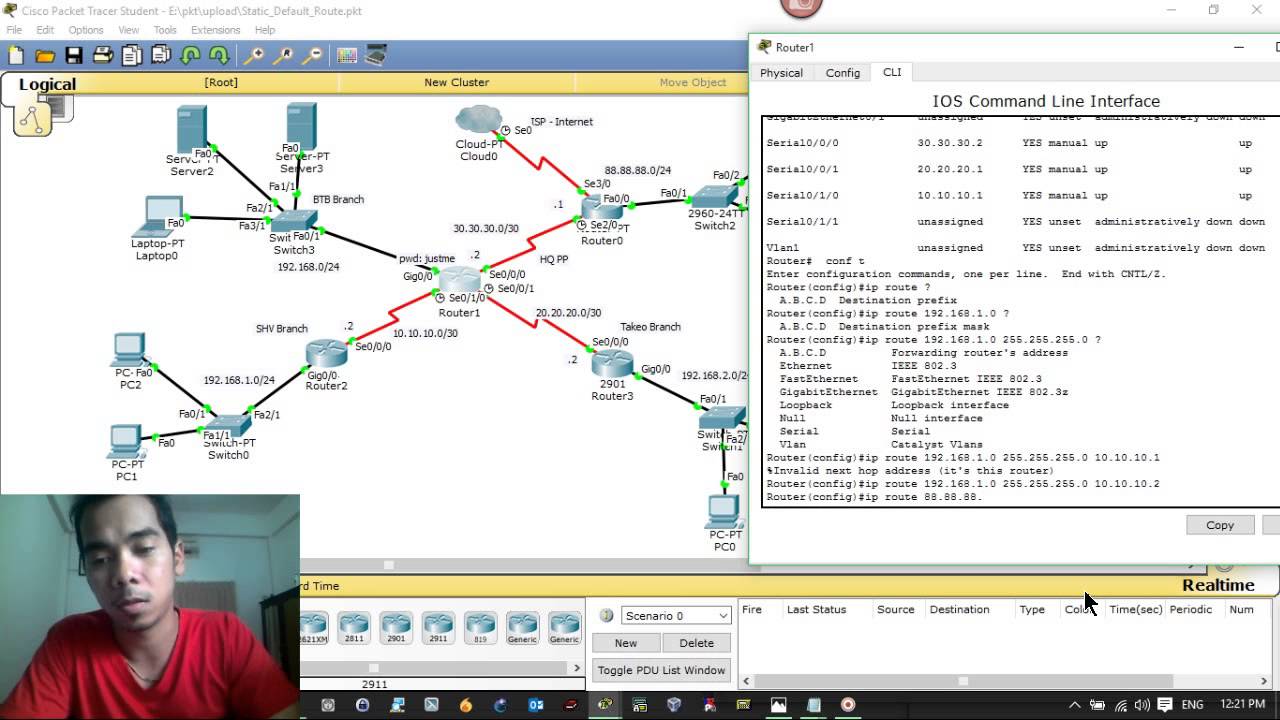Click the New file toolbar icon
The image size is (1280, 720).
[x=16, y=56]
